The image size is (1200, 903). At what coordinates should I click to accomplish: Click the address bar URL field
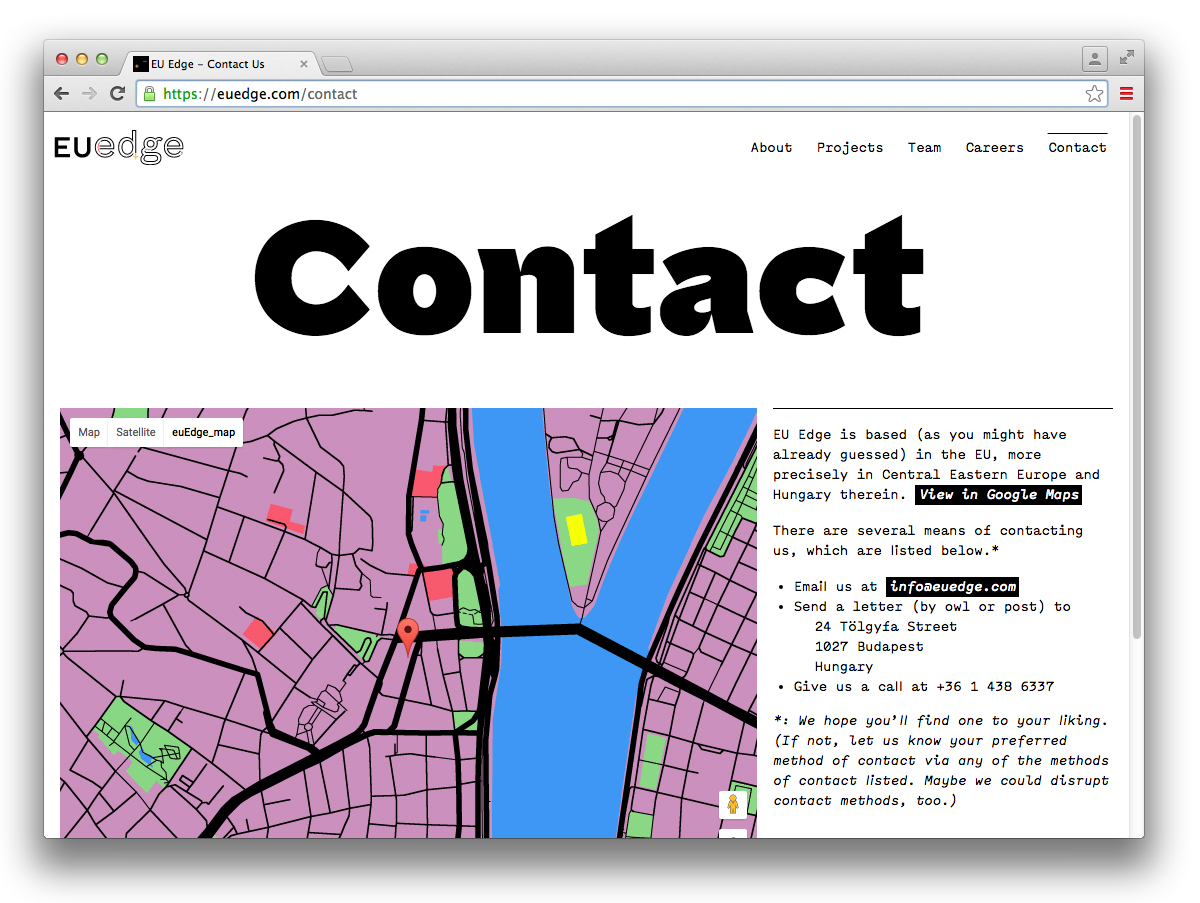[x=600, y=94]
